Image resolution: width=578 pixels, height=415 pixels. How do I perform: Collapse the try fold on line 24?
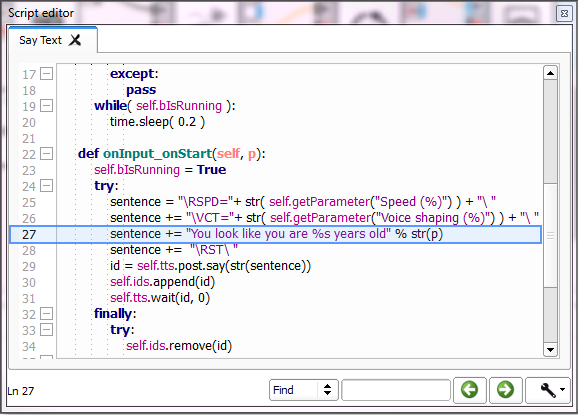46,186
